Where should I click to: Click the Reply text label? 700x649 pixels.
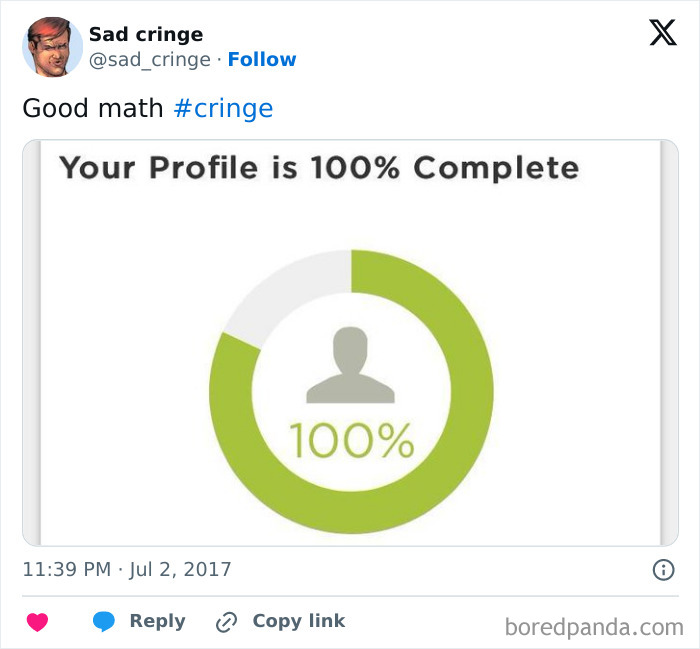point(158,621)
